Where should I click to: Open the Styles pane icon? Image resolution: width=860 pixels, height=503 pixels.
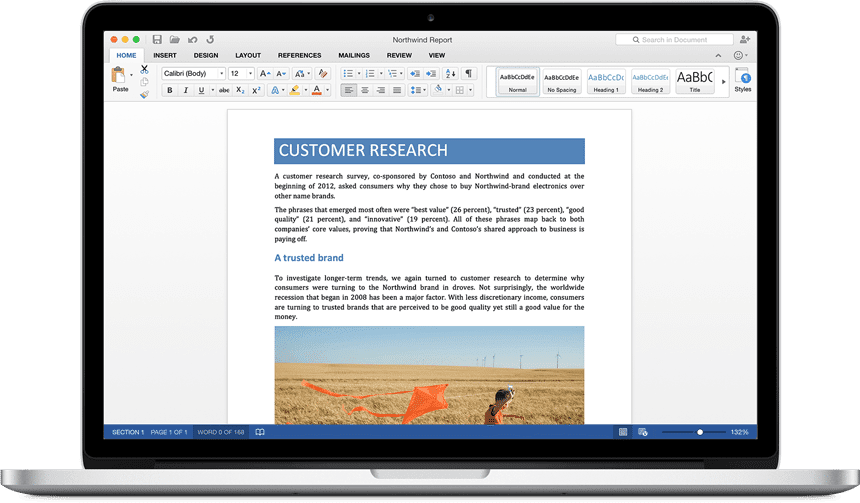click(x=742, y=79)
